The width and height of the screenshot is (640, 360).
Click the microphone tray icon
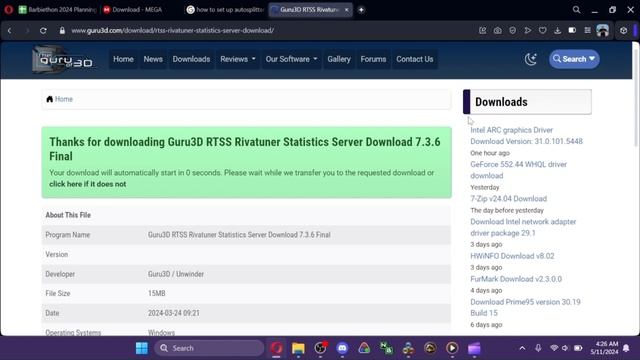click(538, 348)
